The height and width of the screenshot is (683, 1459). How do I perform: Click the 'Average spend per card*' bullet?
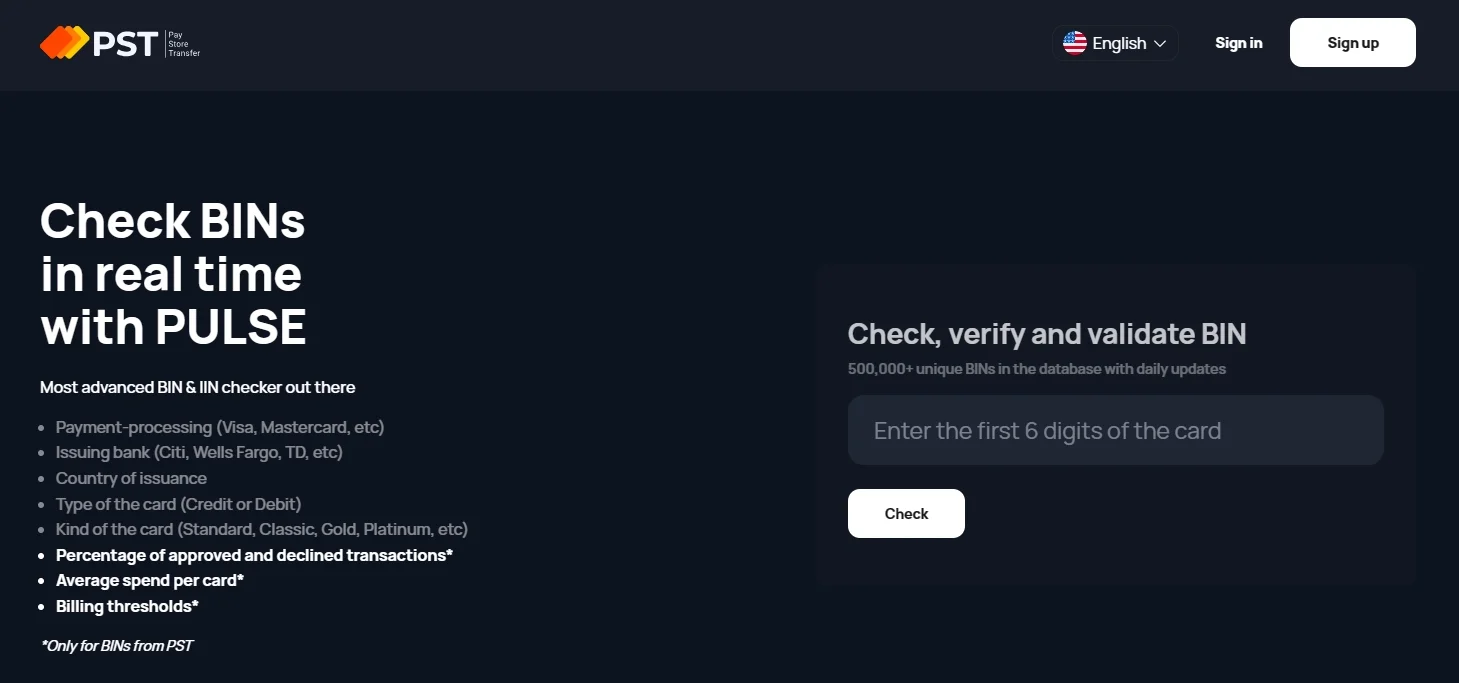(150, 580)
